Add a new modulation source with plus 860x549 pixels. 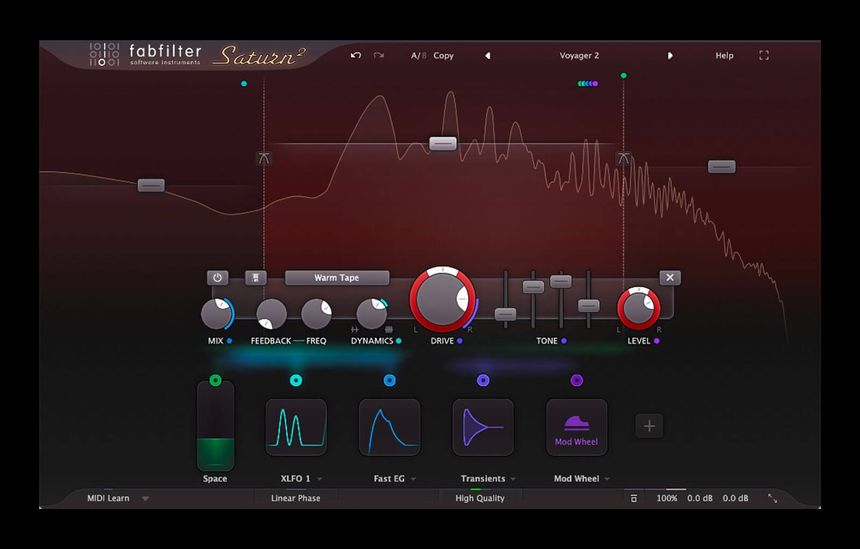tap(649, 426)
